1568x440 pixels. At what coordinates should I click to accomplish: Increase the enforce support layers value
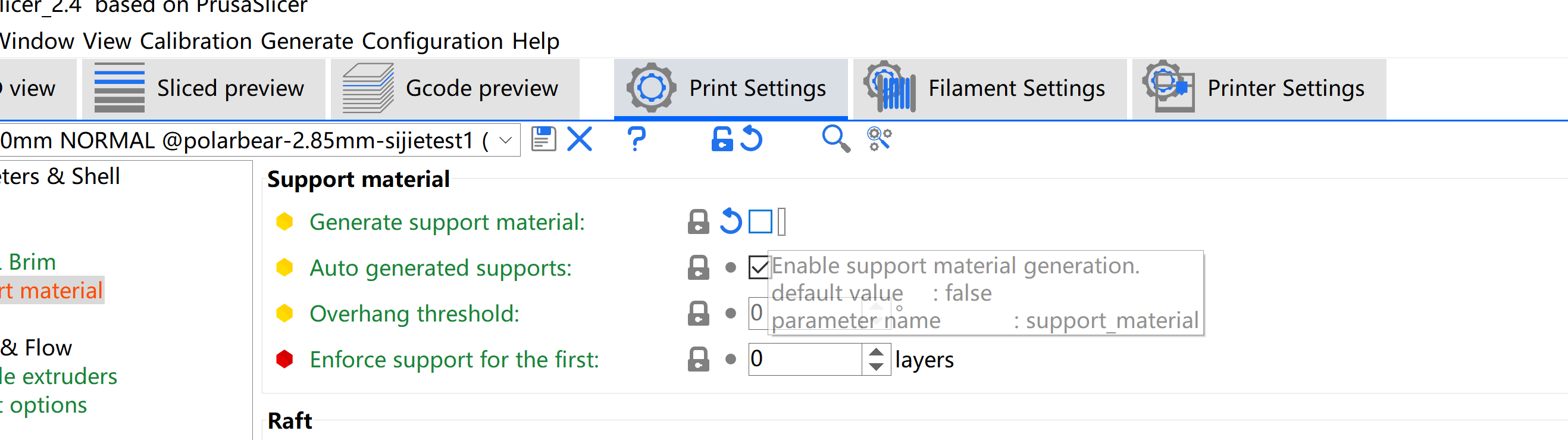click(x=876, y=352)
